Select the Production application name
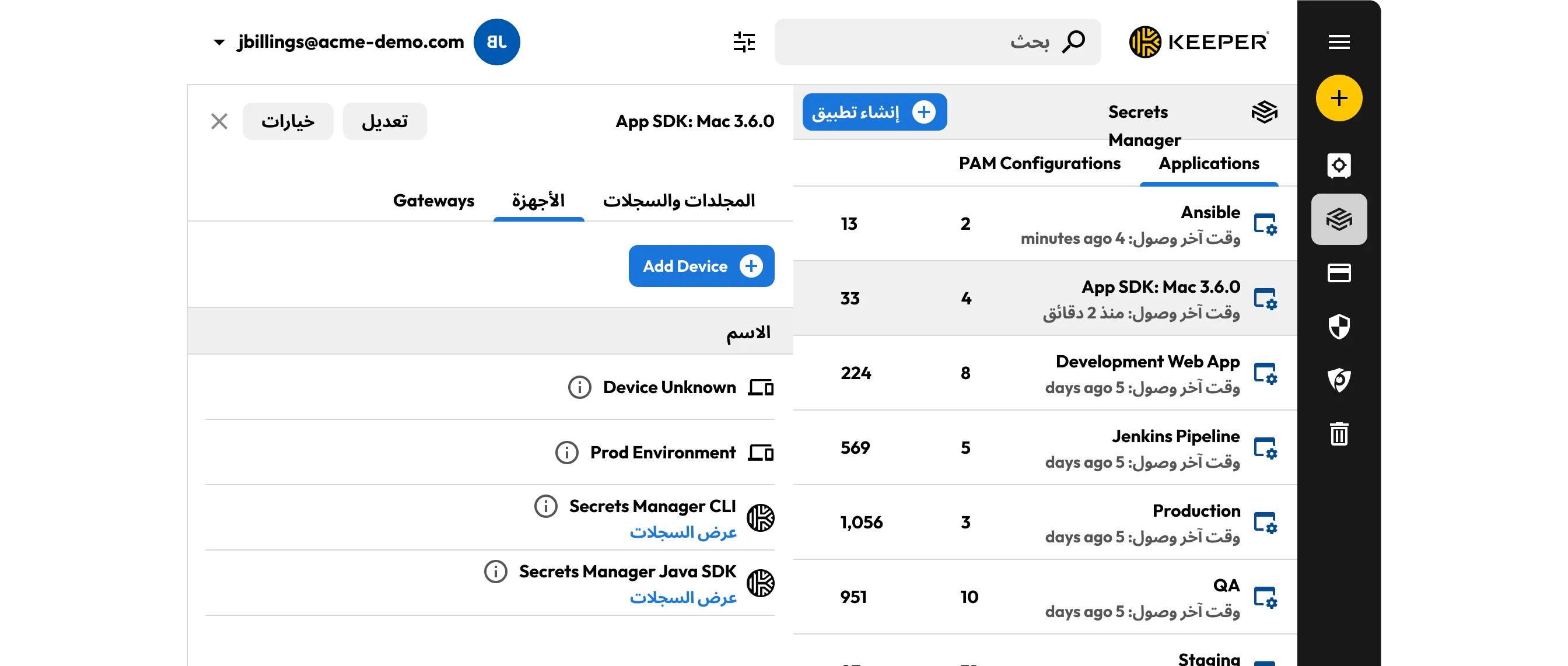Screen dimensions: 1568x666 [1196, 511]
